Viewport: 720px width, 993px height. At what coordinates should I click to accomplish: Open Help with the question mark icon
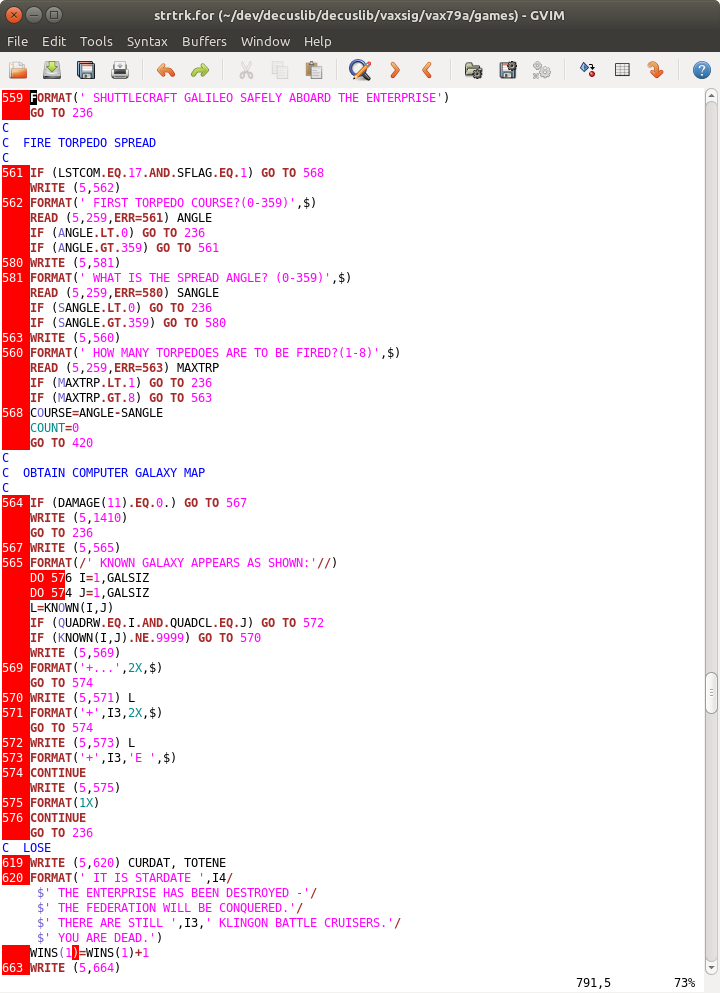click(701, 70)
